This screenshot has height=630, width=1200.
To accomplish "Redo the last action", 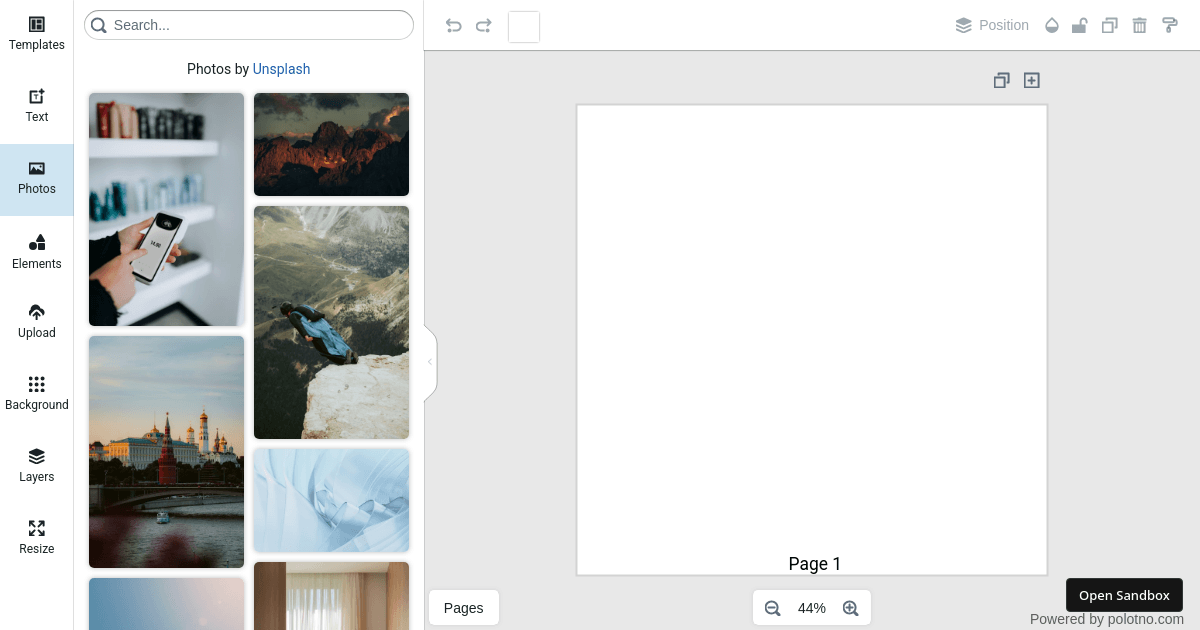I will tap(484, 26).
